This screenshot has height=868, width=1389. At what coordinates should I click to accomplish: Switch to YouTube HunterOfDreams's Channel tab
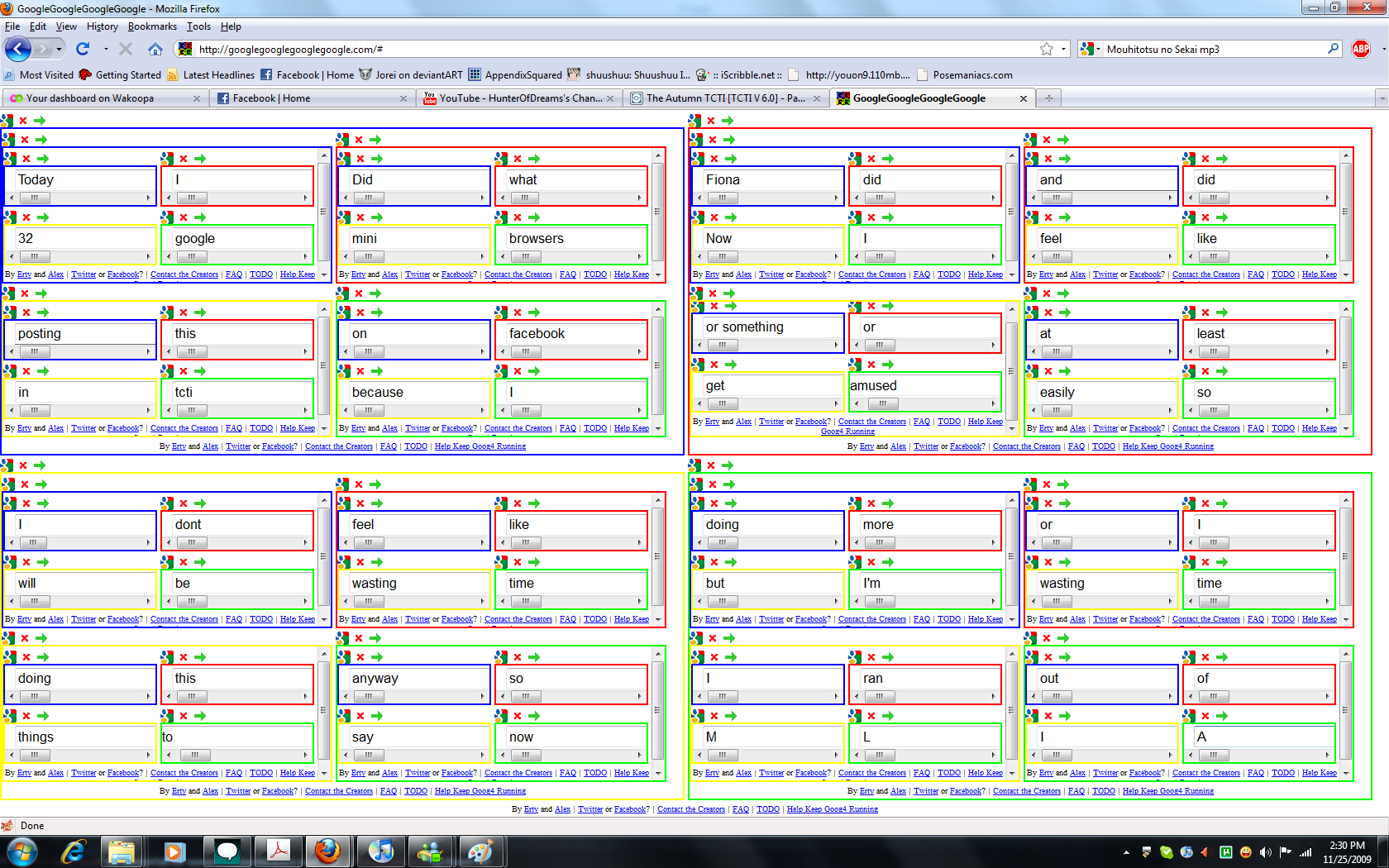(518, 98)
